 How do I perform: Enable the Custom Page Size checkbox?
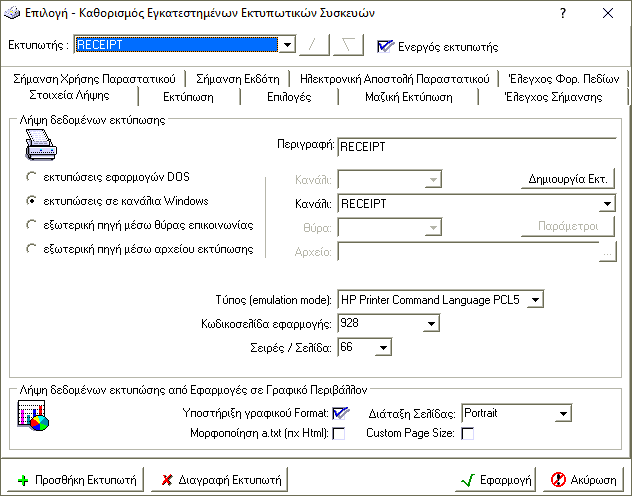tap(467, 433)
